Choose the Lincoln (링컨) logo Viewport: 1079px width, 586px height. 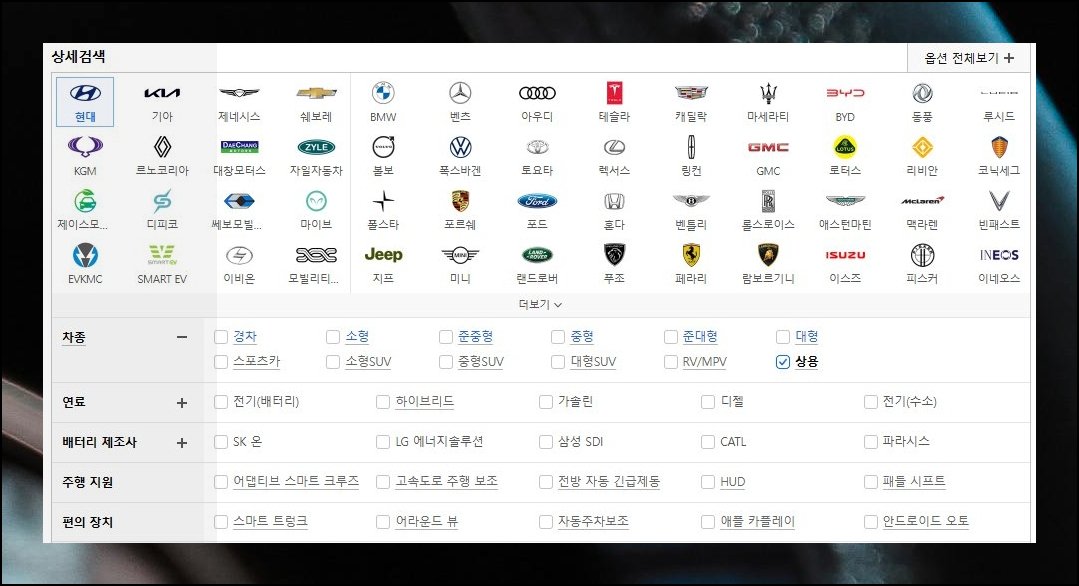[x=692, y=146]
